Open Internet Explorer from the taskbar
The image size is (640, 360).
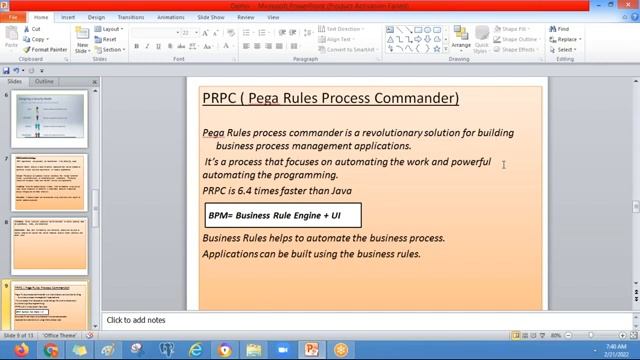pos(196,350)
